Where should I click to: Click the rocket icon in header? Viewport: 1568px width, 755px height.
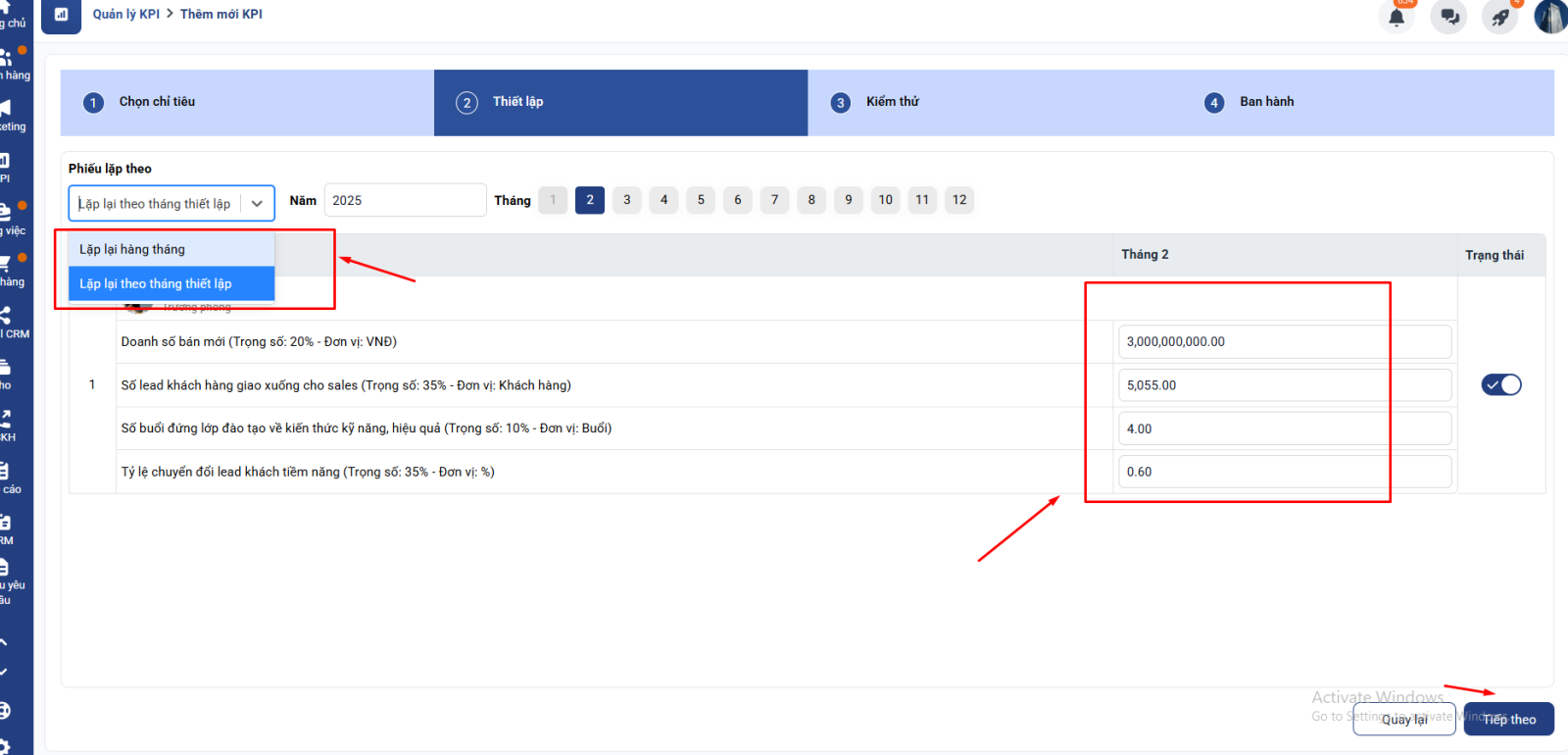(x=1499, y=17)
